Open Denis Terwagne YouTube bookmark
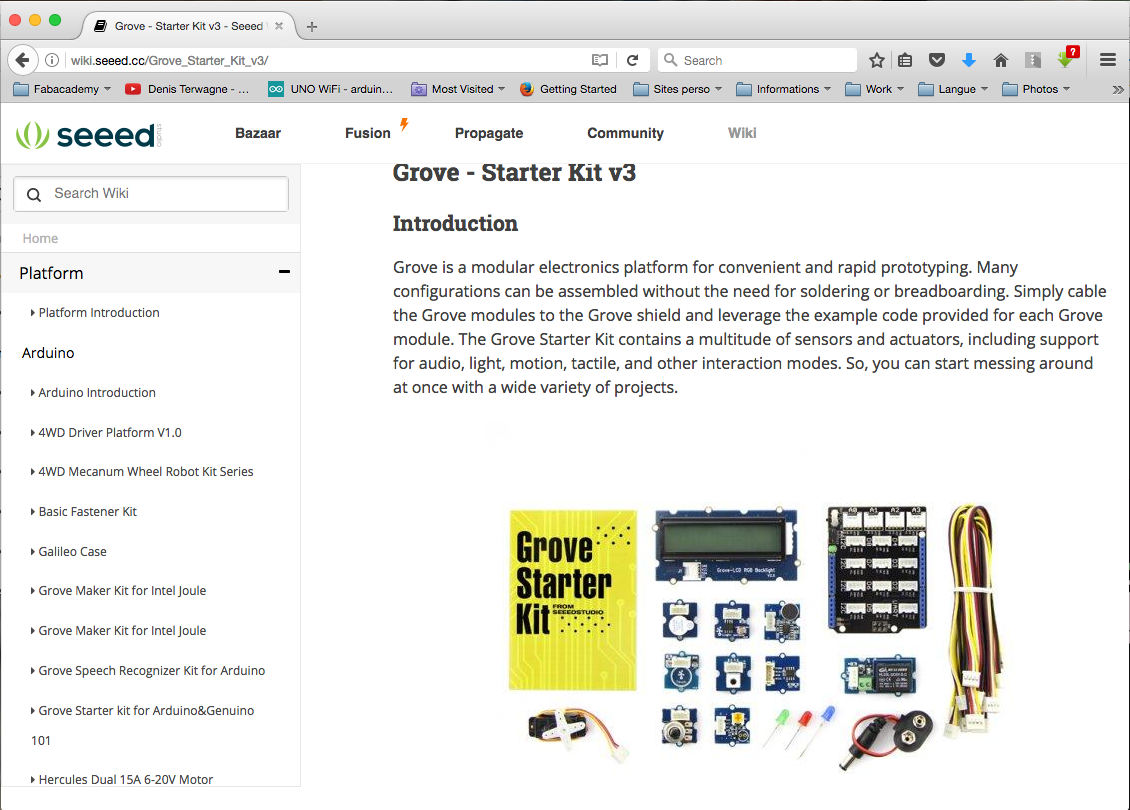Viewport: 1130px width, 810px height. coord(187,89)
